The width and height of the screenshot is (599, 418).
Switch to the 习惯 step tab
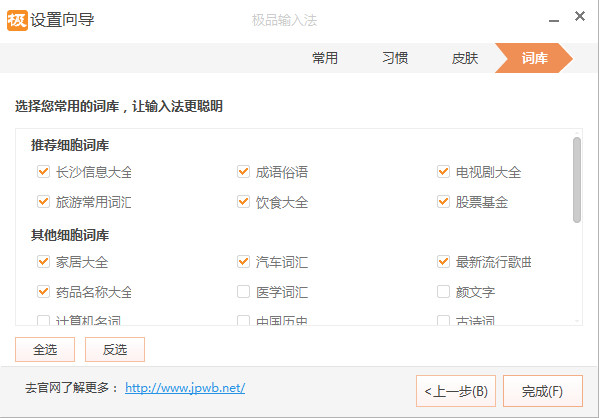point(395,58)
